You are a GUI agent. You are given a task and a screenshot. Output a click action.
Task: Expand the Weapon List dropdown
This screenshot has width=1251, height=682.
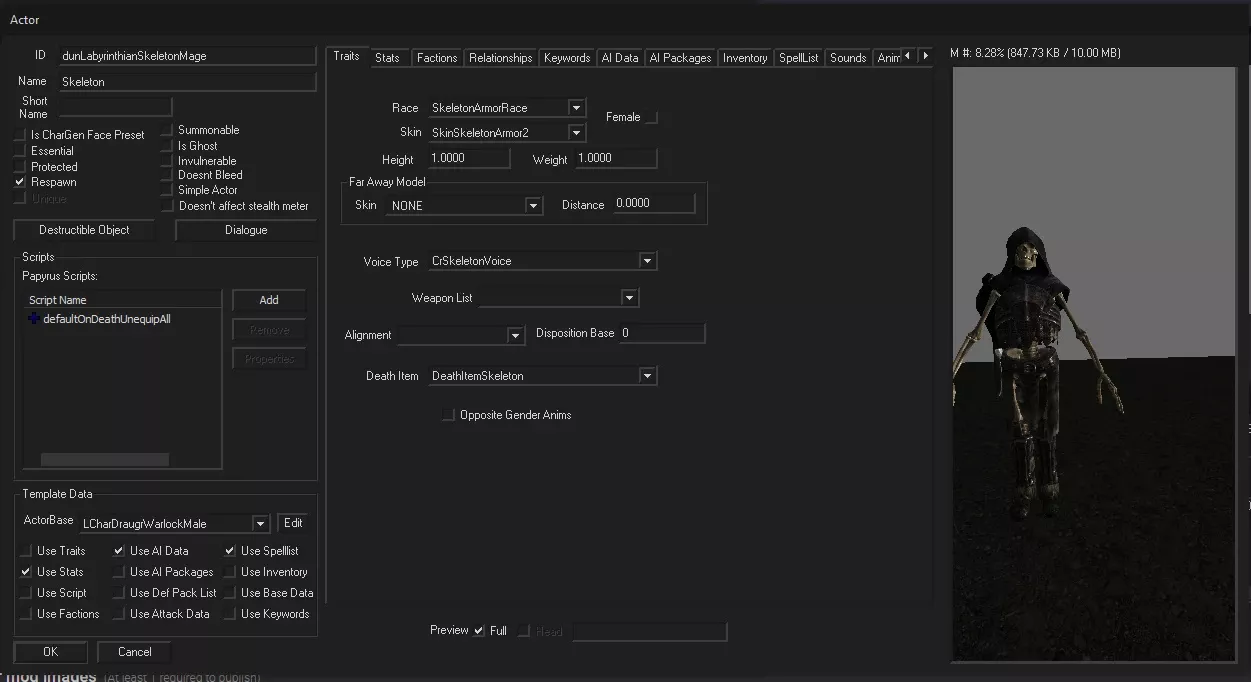[x=629, y=298]
